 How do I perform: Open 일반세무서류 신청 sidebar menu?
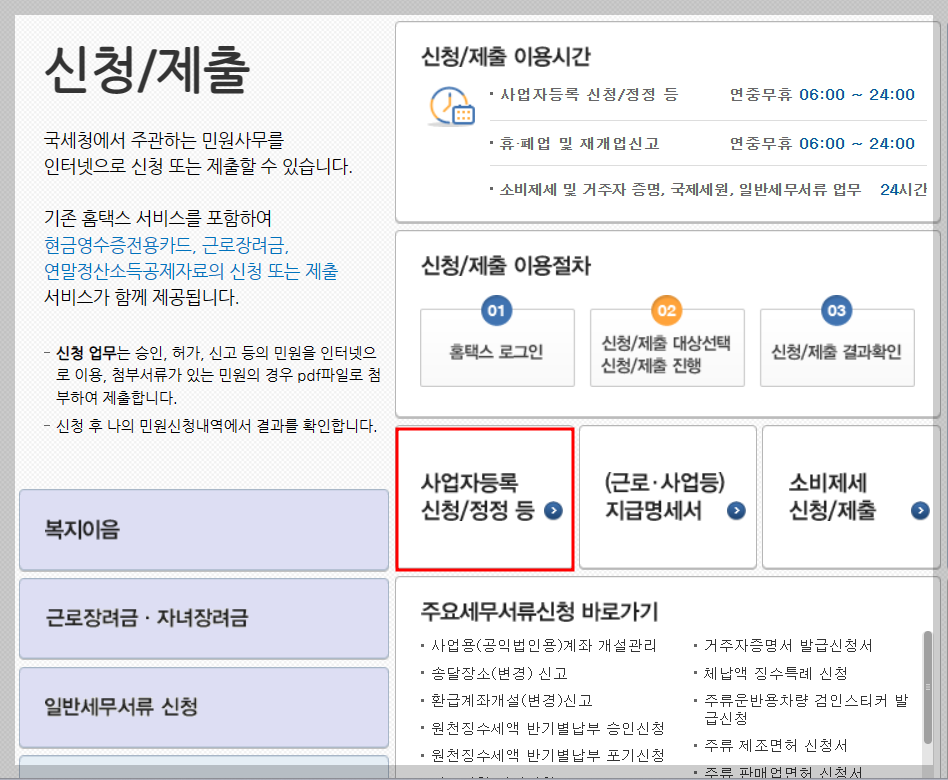[203, 706]
